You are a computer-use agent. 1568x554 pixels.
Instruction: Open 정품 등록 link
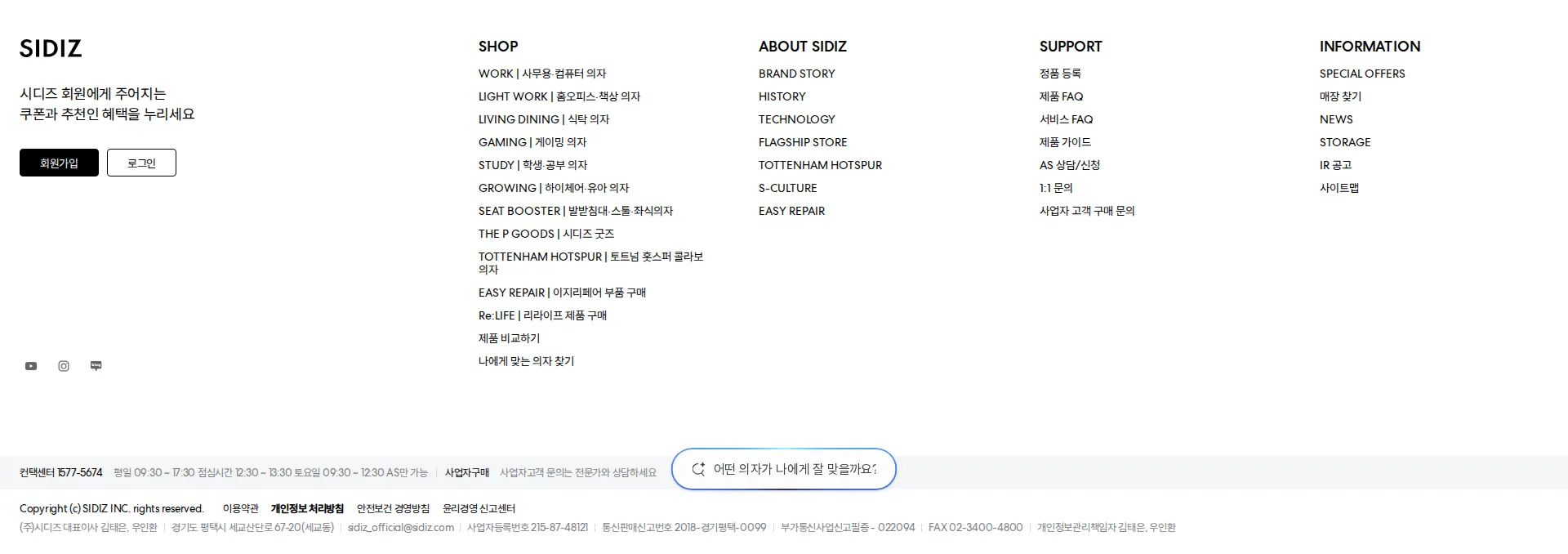[1060, 74]
